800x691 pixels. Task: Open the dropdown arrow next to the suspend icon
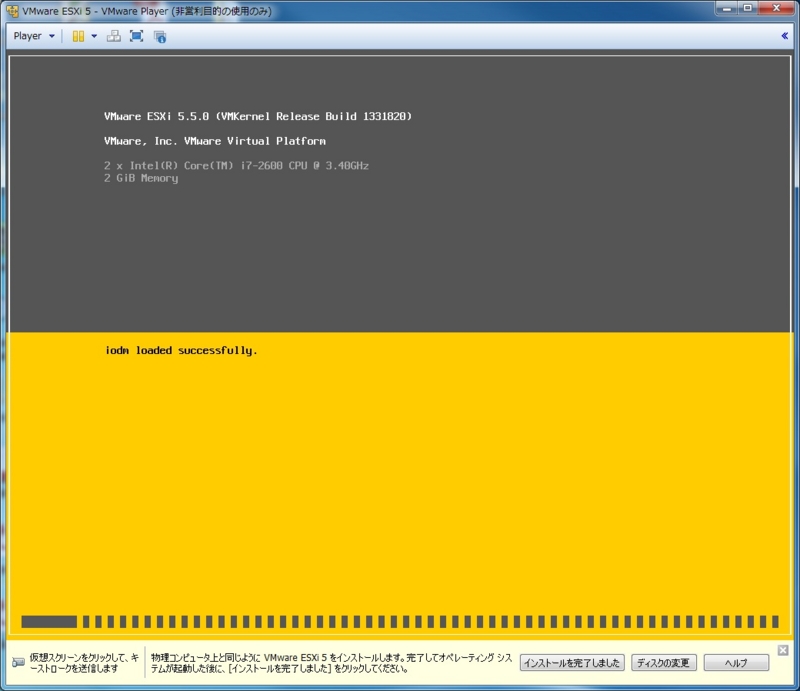93,36
